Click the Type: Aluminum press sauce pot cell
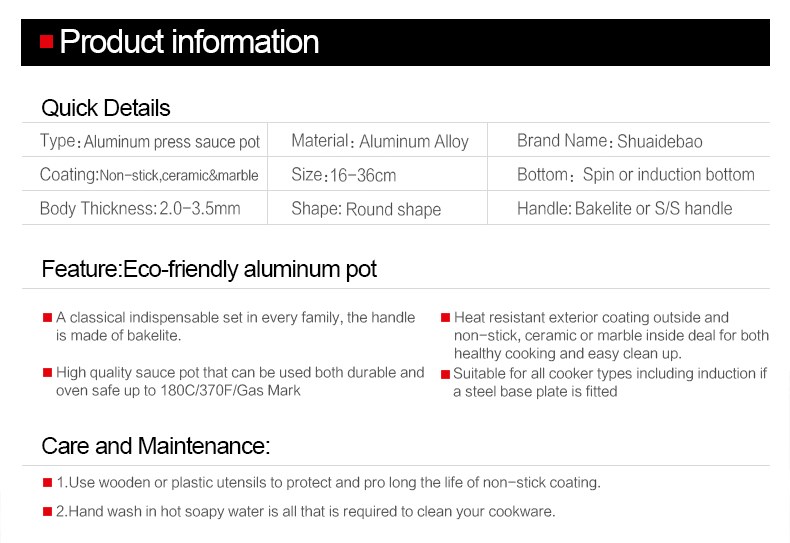The width and height of the screenshot is (790, 543). click(145, 140)
